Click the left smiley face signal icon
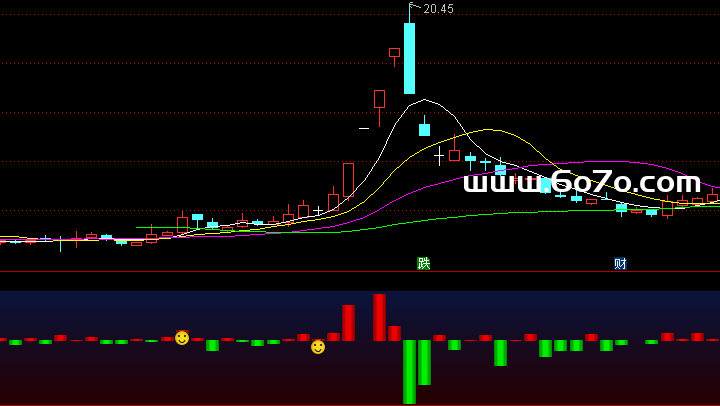720x406 pixels. tap(182, 338)
